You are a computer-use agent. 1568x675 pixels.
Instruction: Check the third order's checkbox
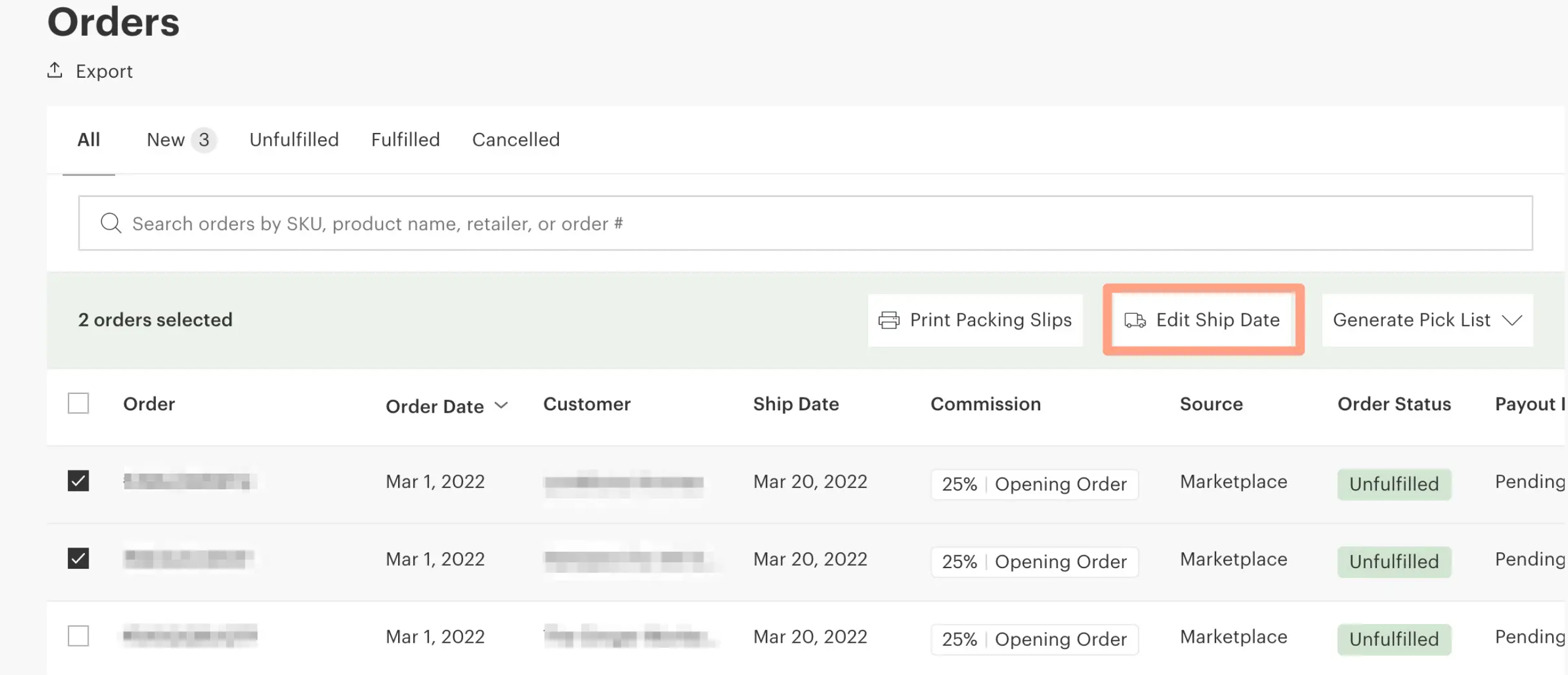pos(78,636)
